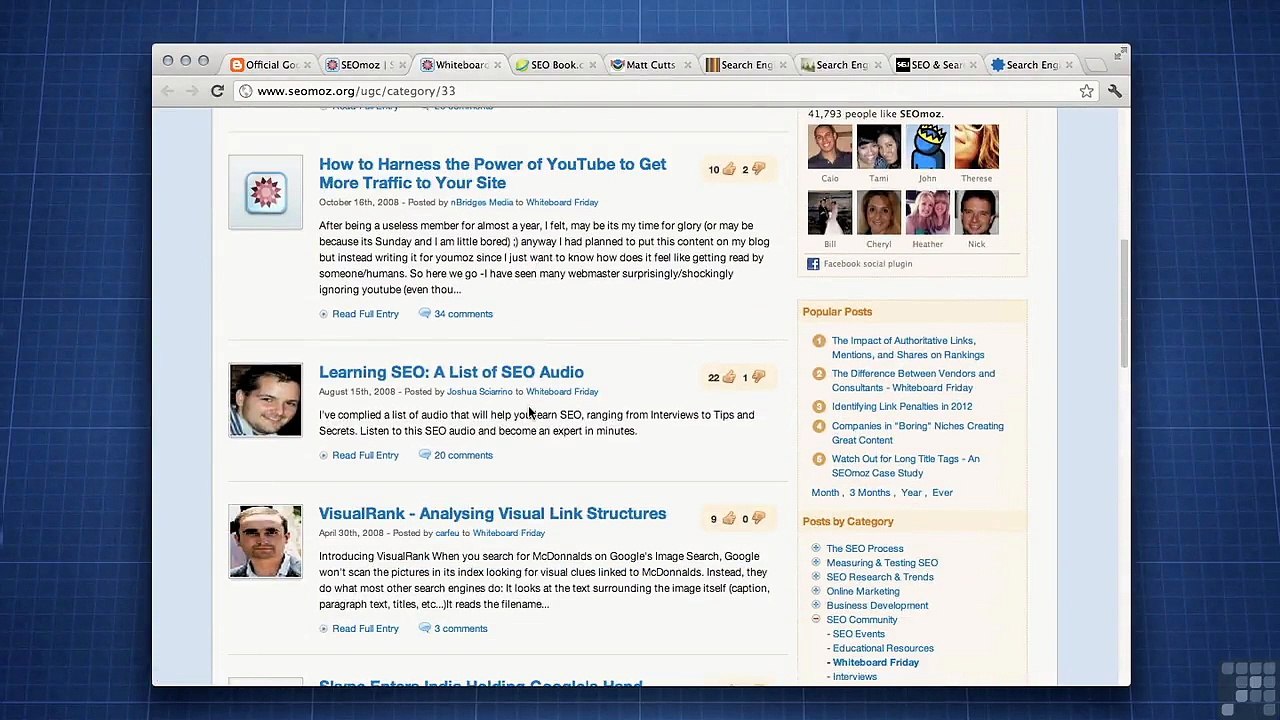Screen dimensions: 1280x720
Task: Thumbs up the VisualRank post
Action: click(x=729, y=518)
